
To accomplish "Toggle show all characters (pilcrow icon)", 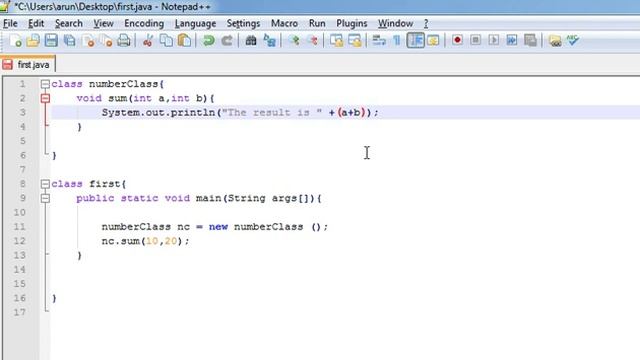I will (x=397, y=40).
